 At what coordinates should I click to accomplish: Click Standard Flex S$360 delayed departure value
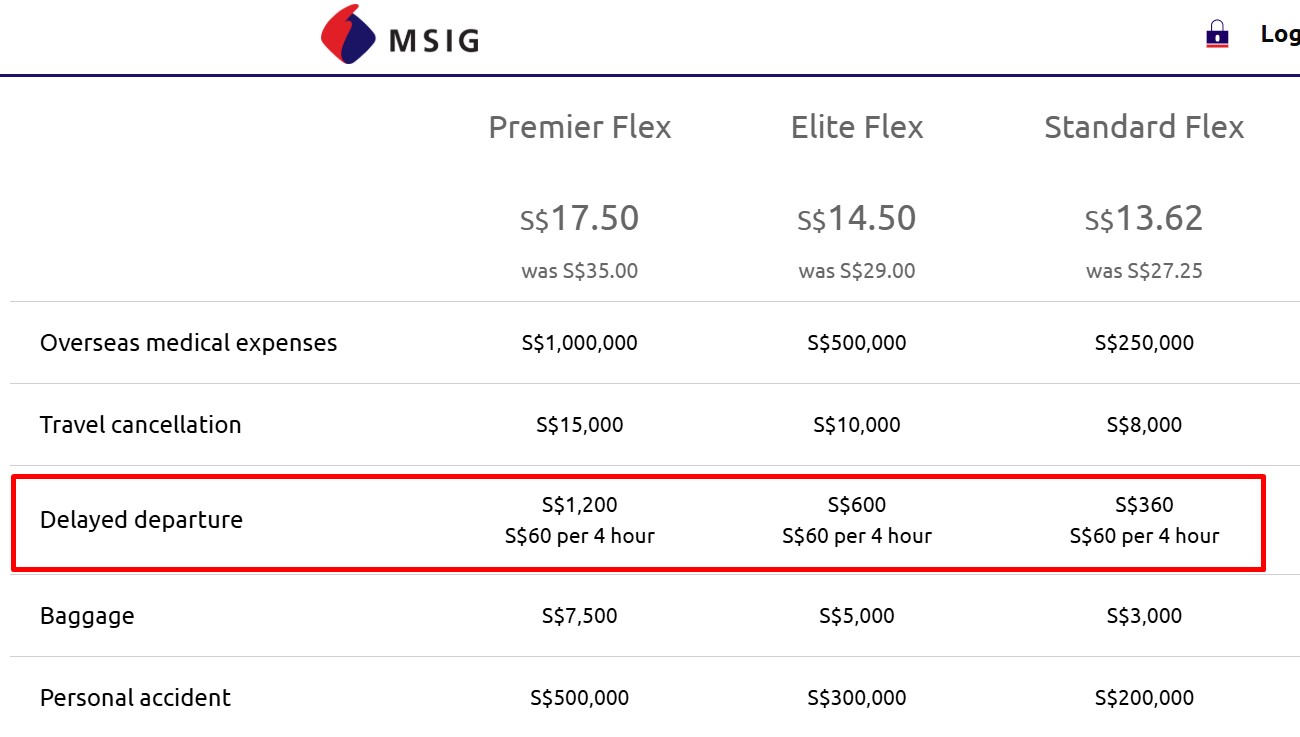[1144, 505]
